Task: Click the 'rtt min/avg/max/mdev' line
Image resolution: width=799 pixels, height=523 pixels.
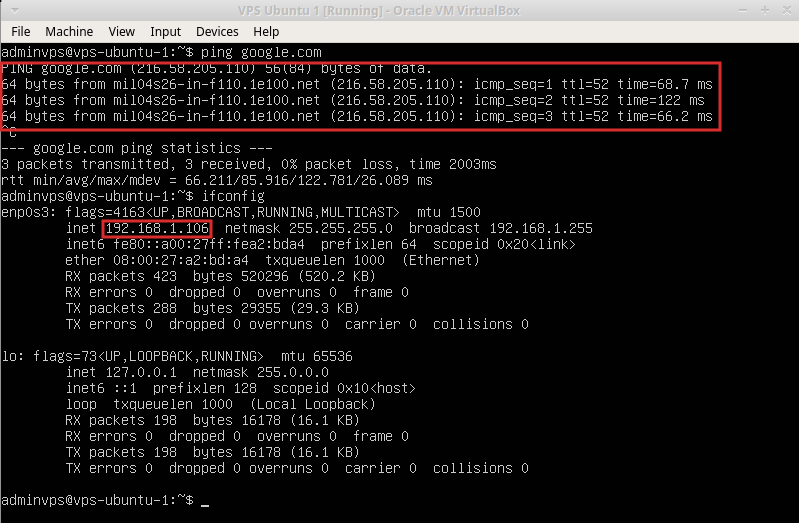Action: [x=217, y=180]
